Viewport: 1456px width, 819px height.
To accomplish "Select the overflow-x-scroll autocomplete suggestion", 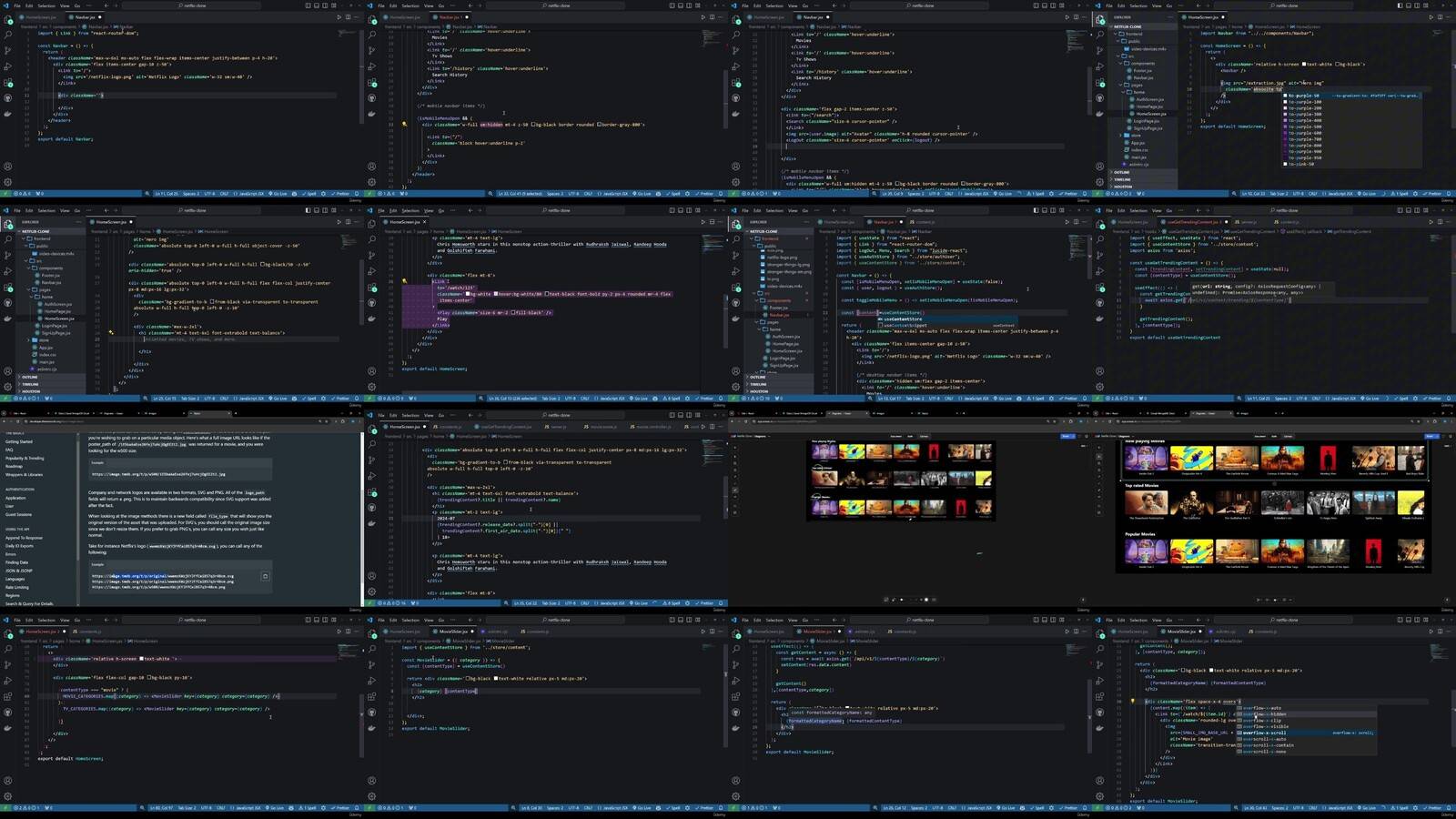I will [1265, 733].
